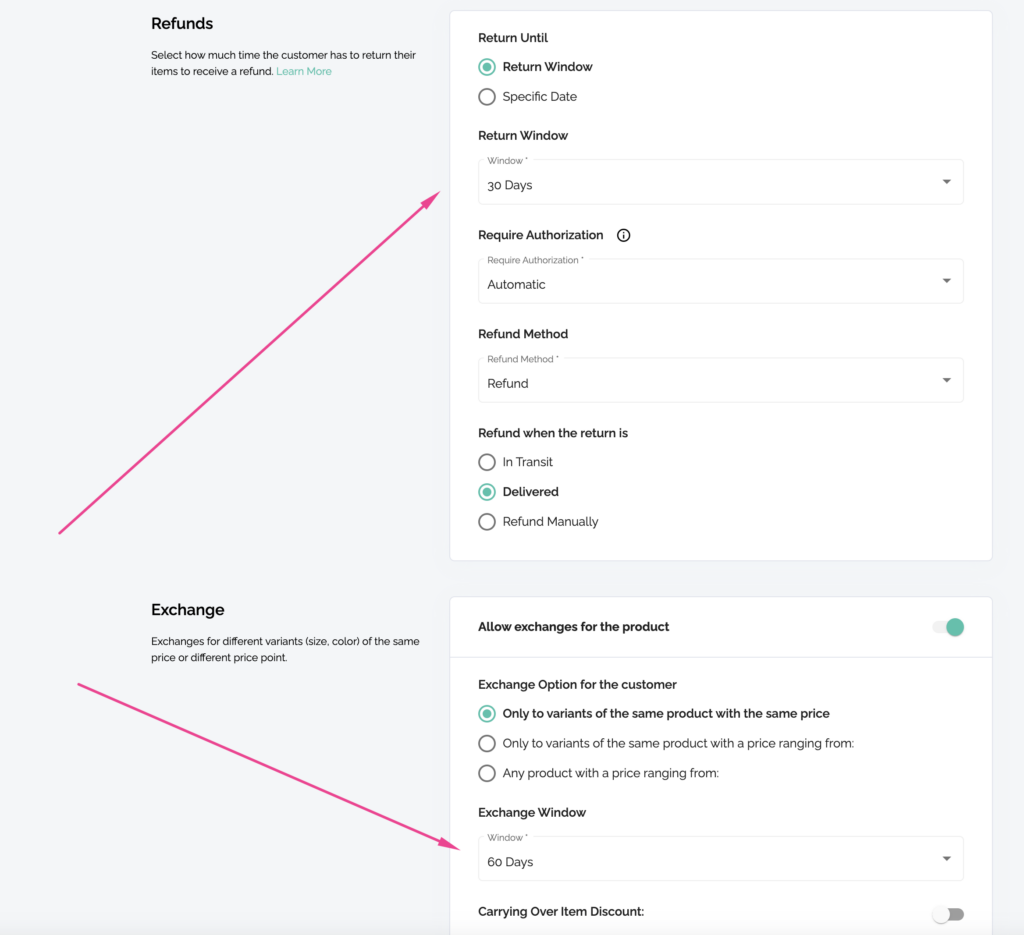Open the Learn More link

tap(304, 72)
